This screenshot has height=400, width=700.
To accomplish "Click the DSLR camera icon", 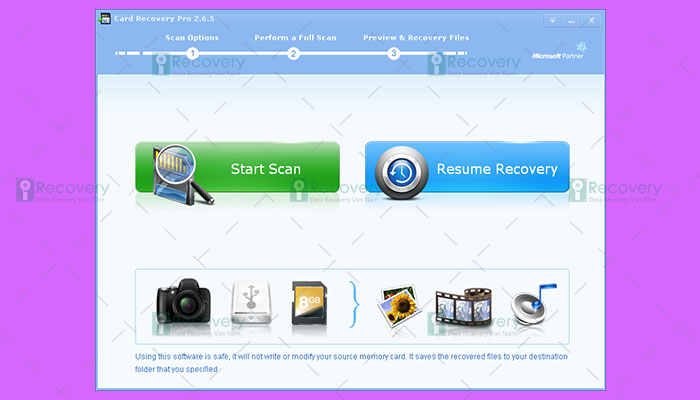I will click(x=183, y=300).
